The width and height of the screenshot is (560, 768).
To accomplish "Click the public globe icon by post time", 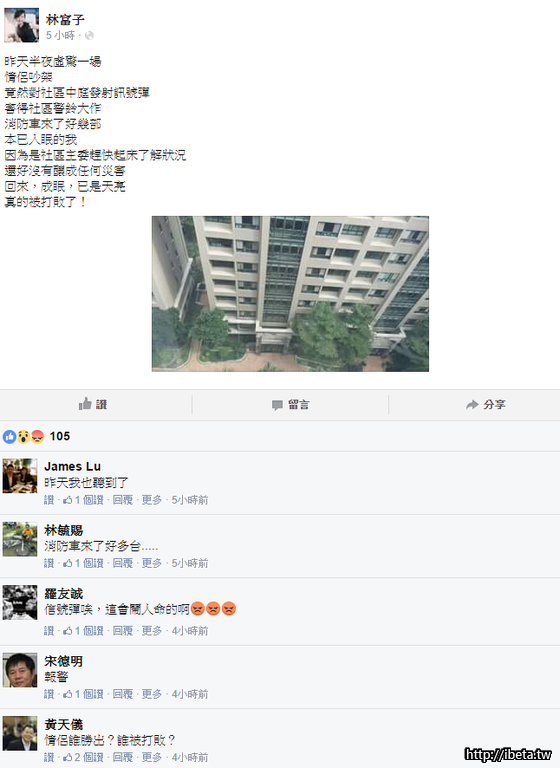I will coord(89,36).
